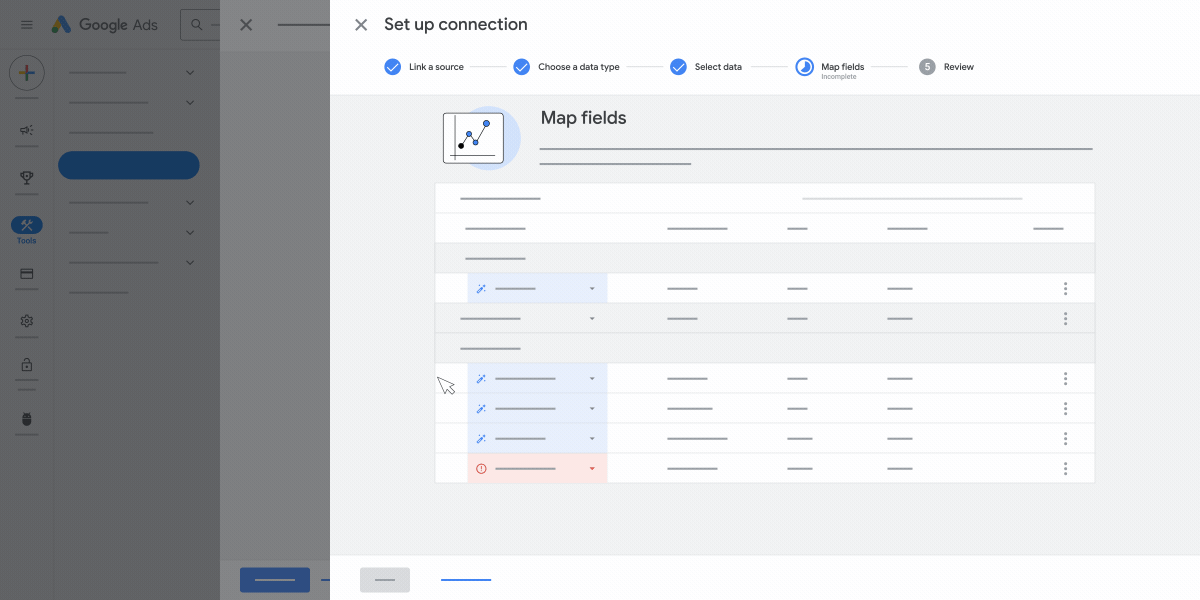Go to the Select data step
Screen dimensions: 1200x600
click(x=706, y=67)
